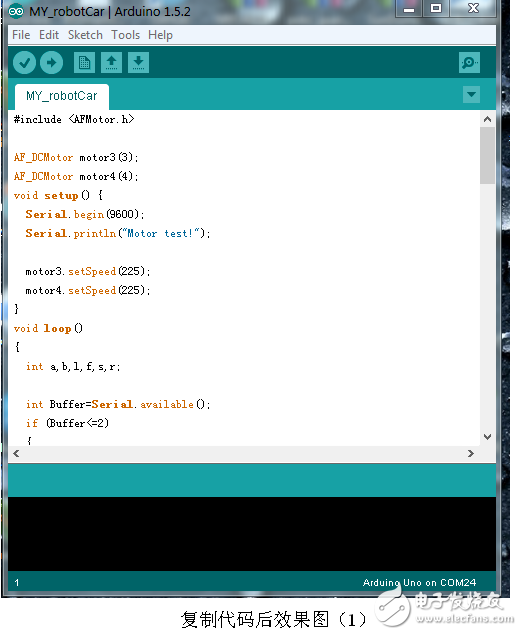
Task: Create a new sketch with New icon
Action: (84, 63)
